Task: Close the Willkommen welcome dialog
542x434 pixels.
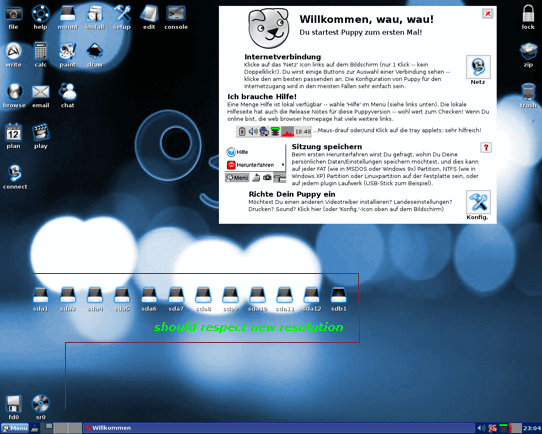Action: click(x=488, y=13)
